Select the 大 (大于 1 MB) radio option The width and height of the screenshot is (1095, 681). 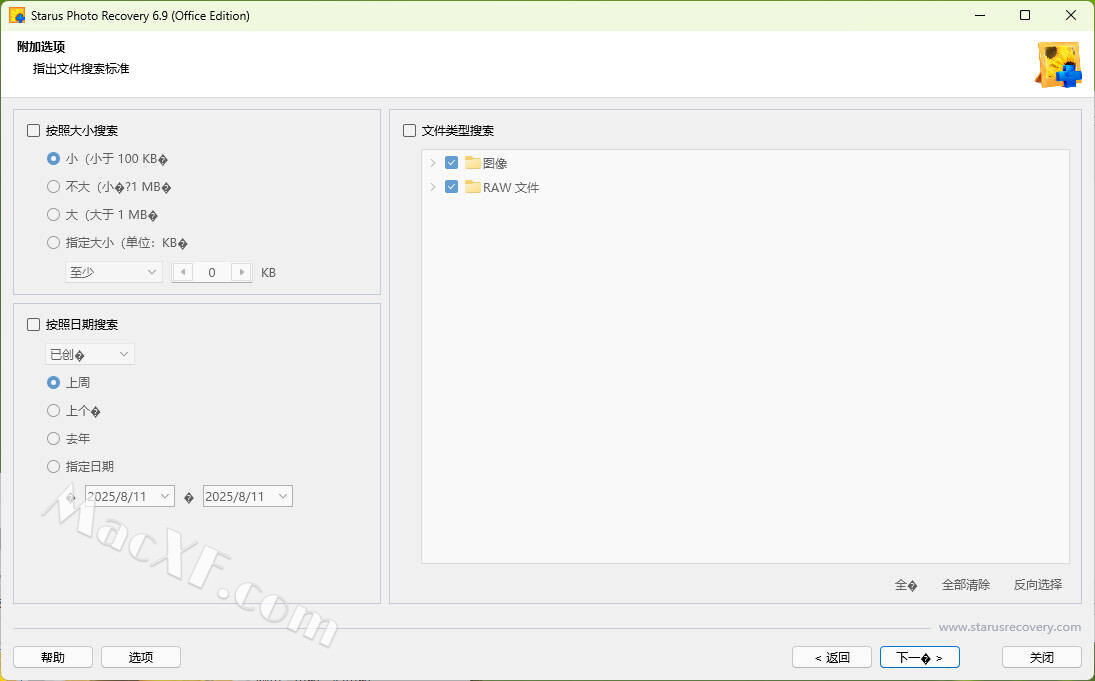(x=53, y=214)
